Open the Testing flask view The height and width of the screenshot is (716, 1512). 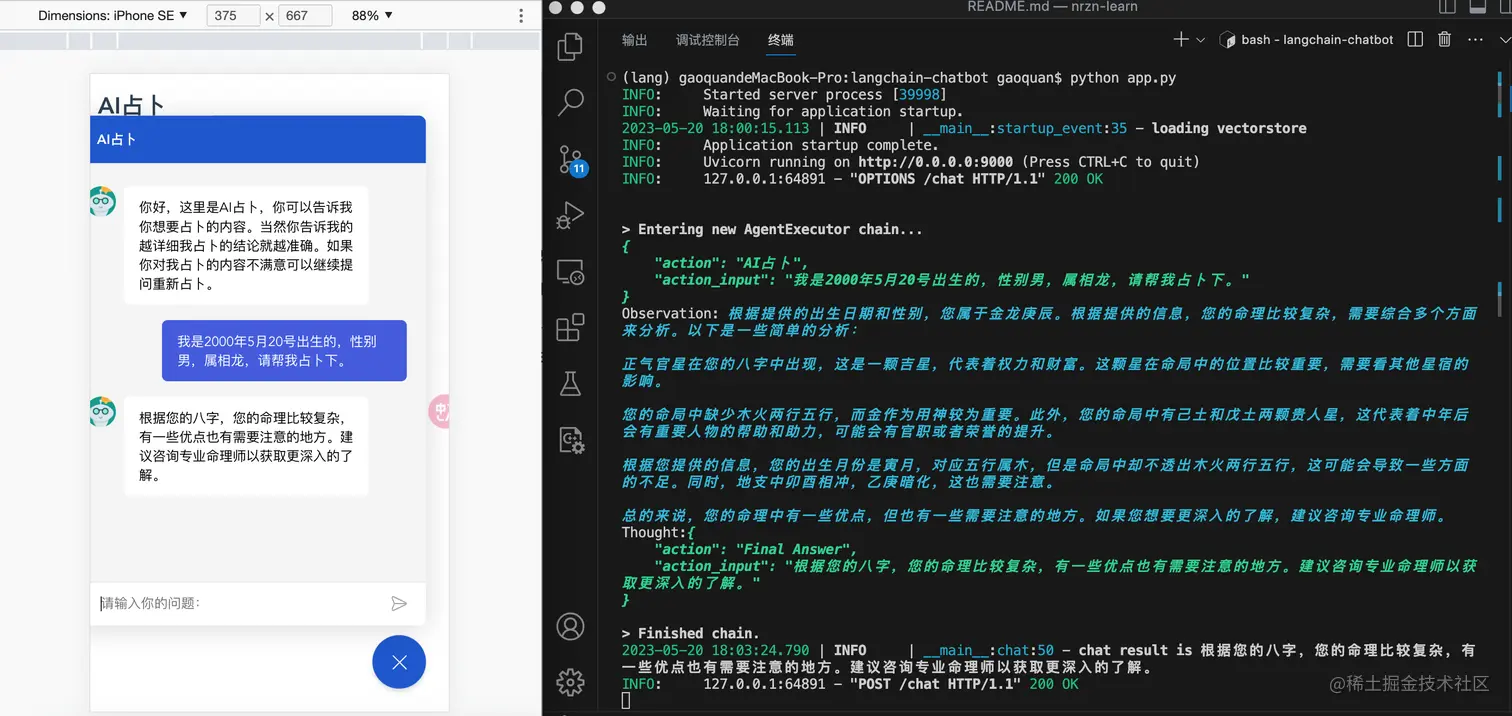[570, 383]
